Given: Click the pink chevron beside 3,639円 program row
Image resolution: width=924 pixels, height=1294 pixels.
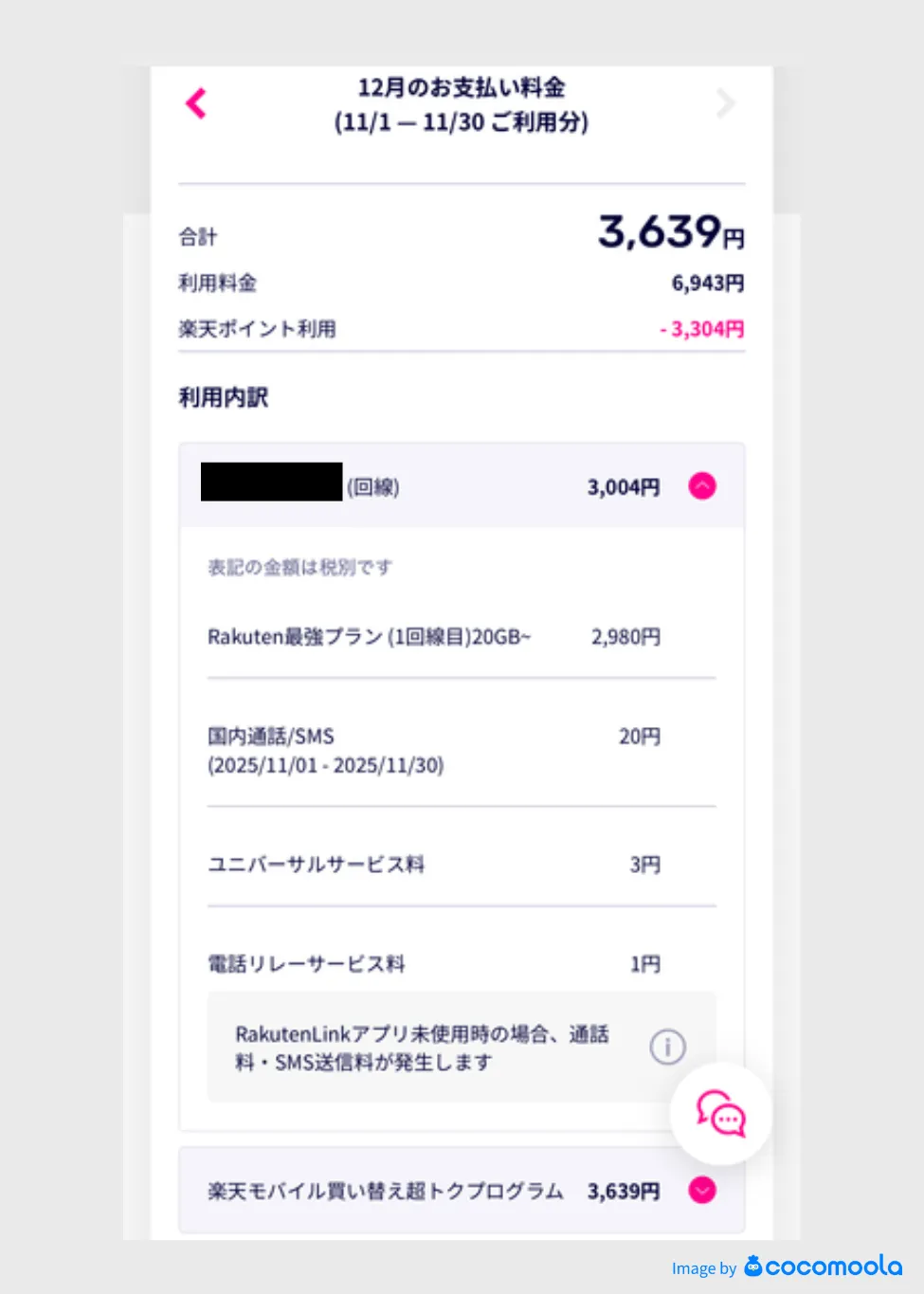Looking at the screenshot, I should coord(701,1190).
